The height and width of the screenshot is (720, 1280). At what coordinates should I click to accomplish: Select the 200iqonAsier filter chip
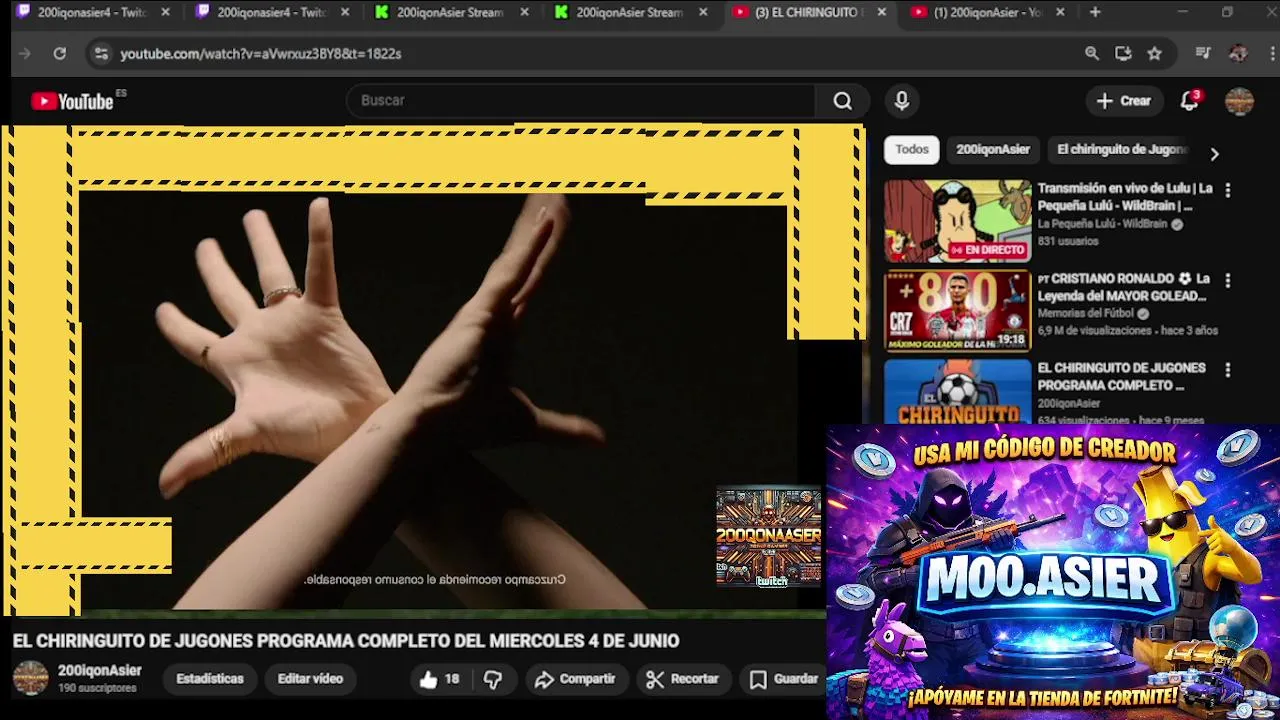pyautogui.click(x=992, y=150)
